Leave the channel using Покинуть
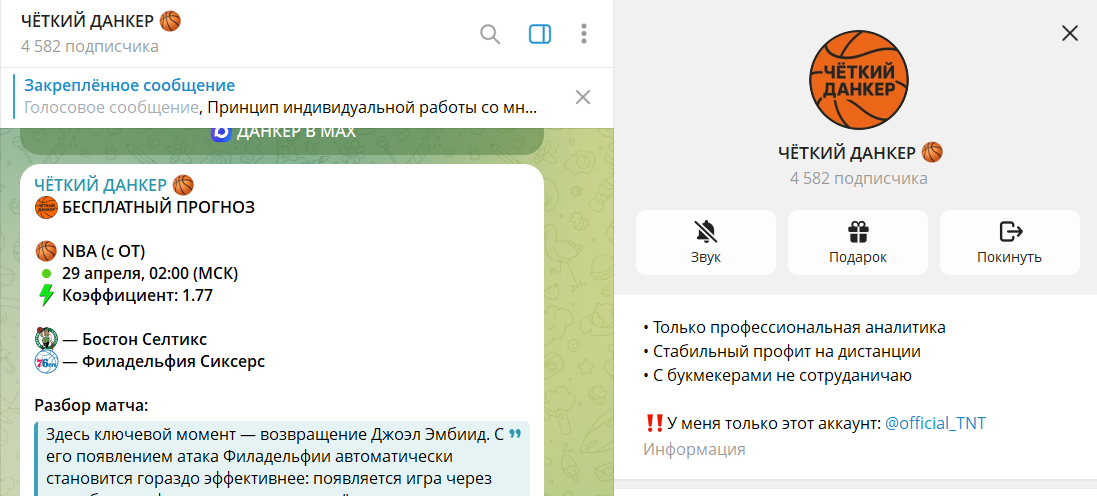The image size is (1097, 496). pos(1009,242)
